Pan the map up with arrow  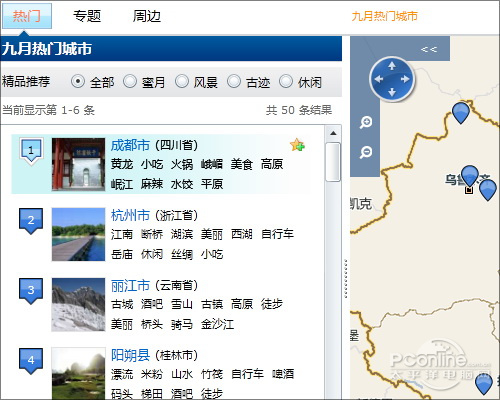point(392,66)
